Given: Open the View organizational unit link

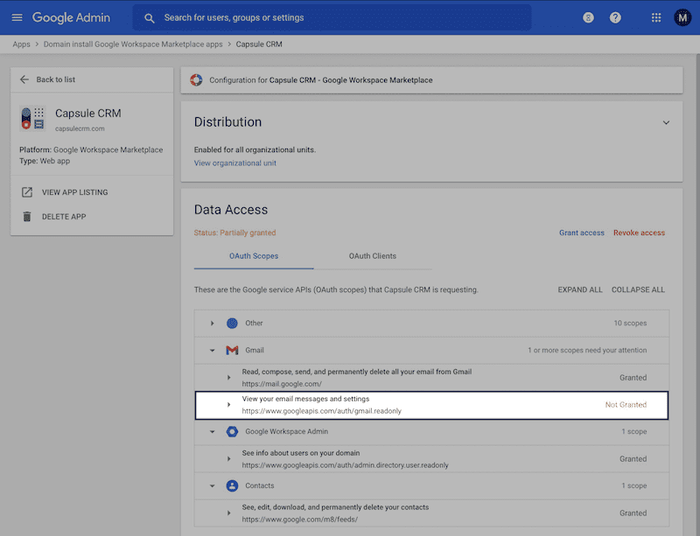Looking at the screenshot, I should point(235,163).
